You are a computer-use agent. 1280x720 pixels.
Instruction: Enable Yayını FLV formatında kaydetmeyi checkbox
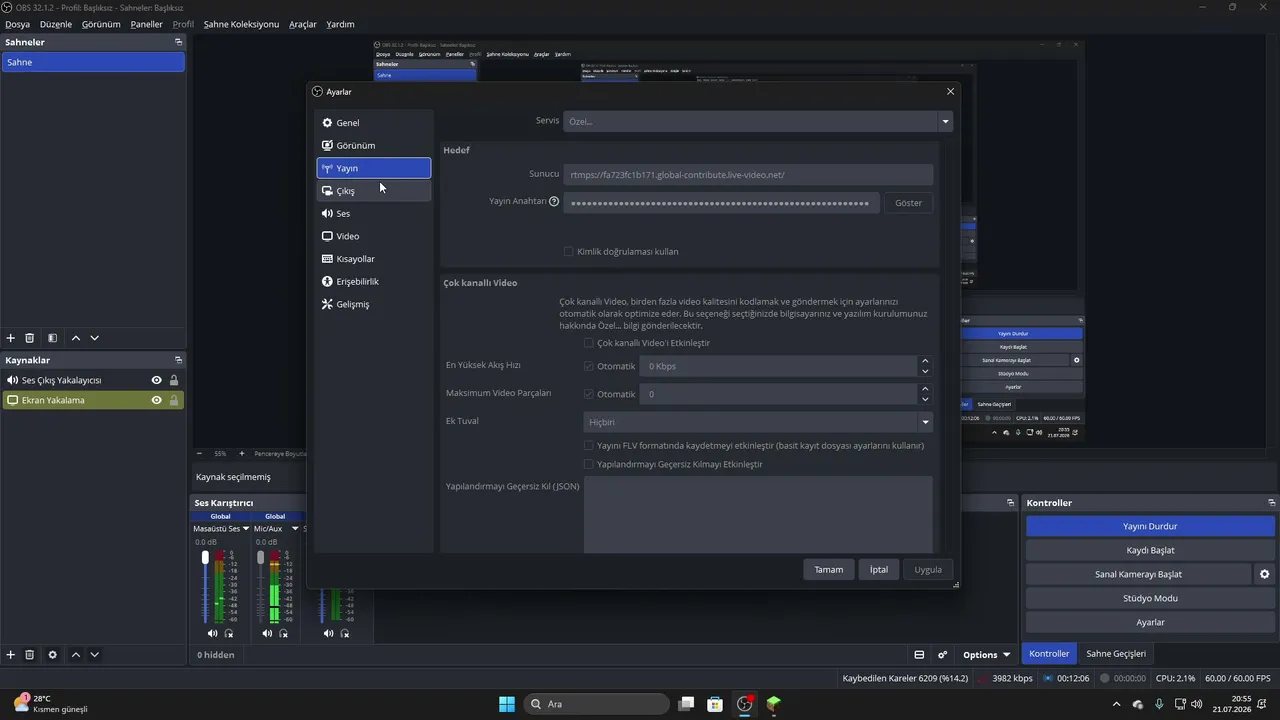coord(588,445)
